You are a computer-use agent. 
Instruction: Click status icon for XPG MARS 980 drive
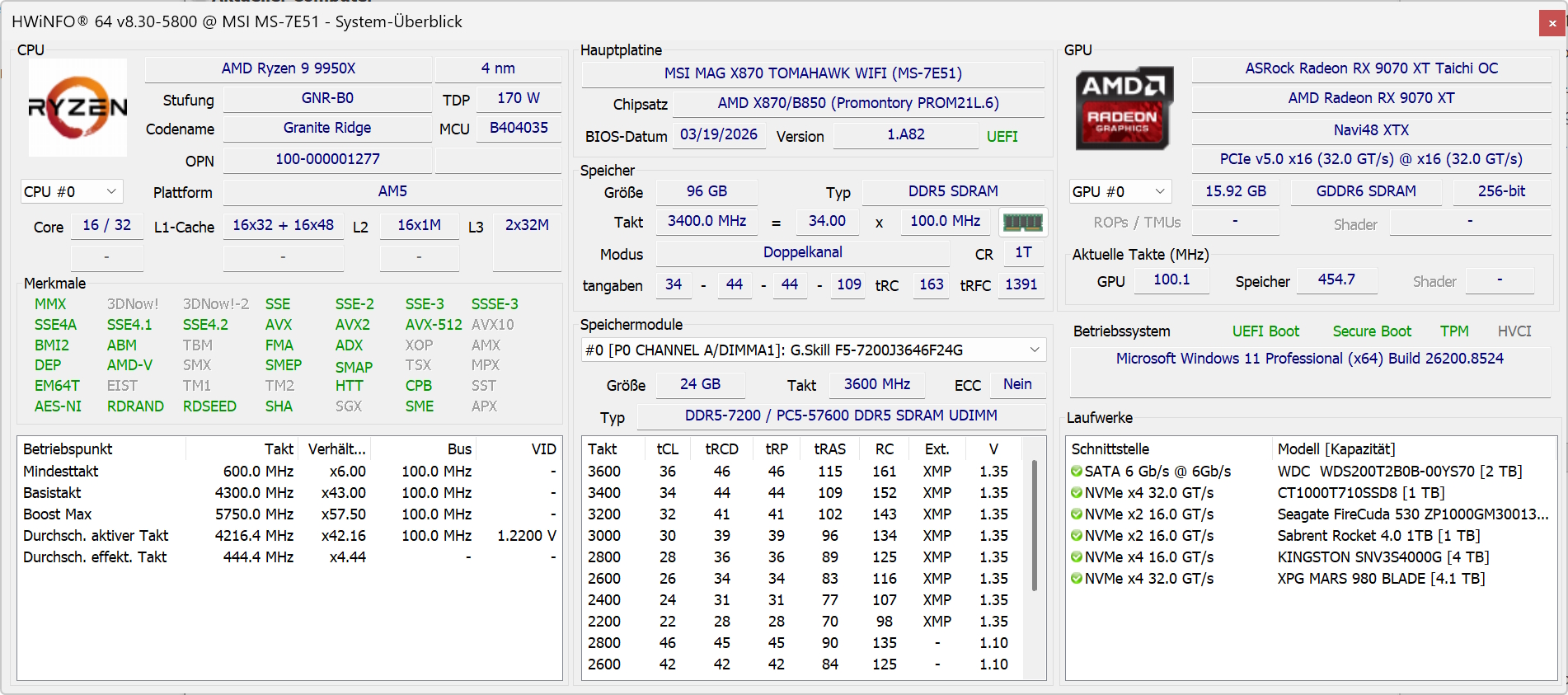[1077, 579]
